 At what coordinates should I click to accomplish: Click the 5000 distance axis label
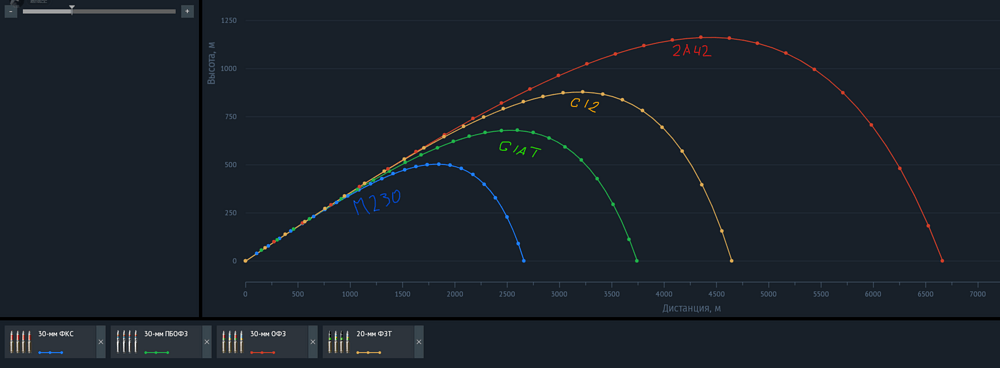click(x=768, y=294)
